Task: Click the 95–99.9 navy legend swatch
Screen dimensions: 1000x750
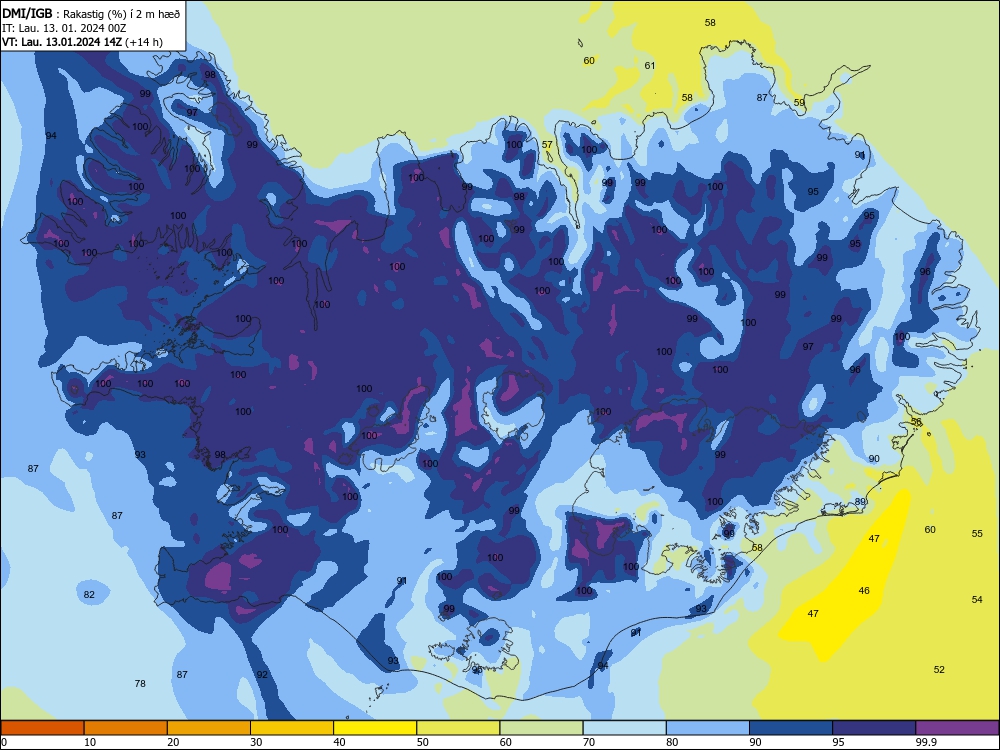Action: 874,728
